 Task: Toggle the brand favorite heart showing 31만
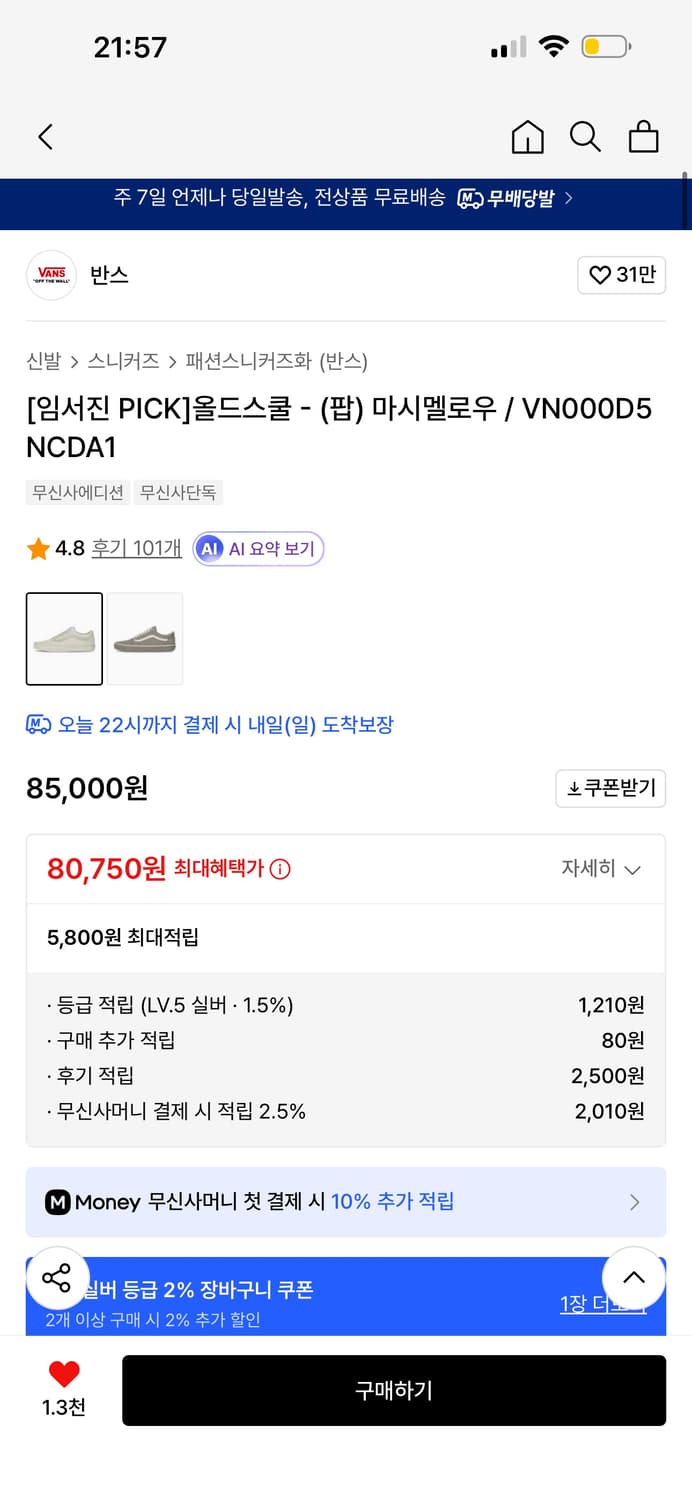tap(621, 275)
